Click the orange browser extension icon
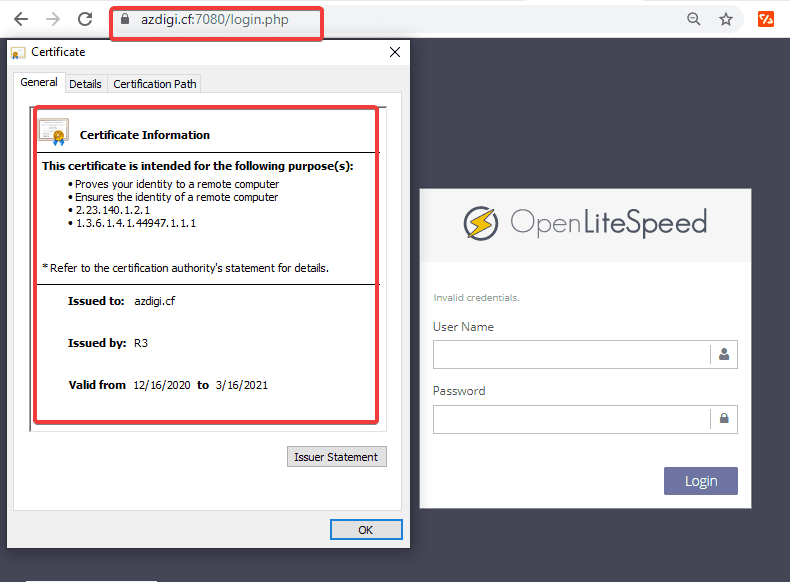 pos(765,19)
